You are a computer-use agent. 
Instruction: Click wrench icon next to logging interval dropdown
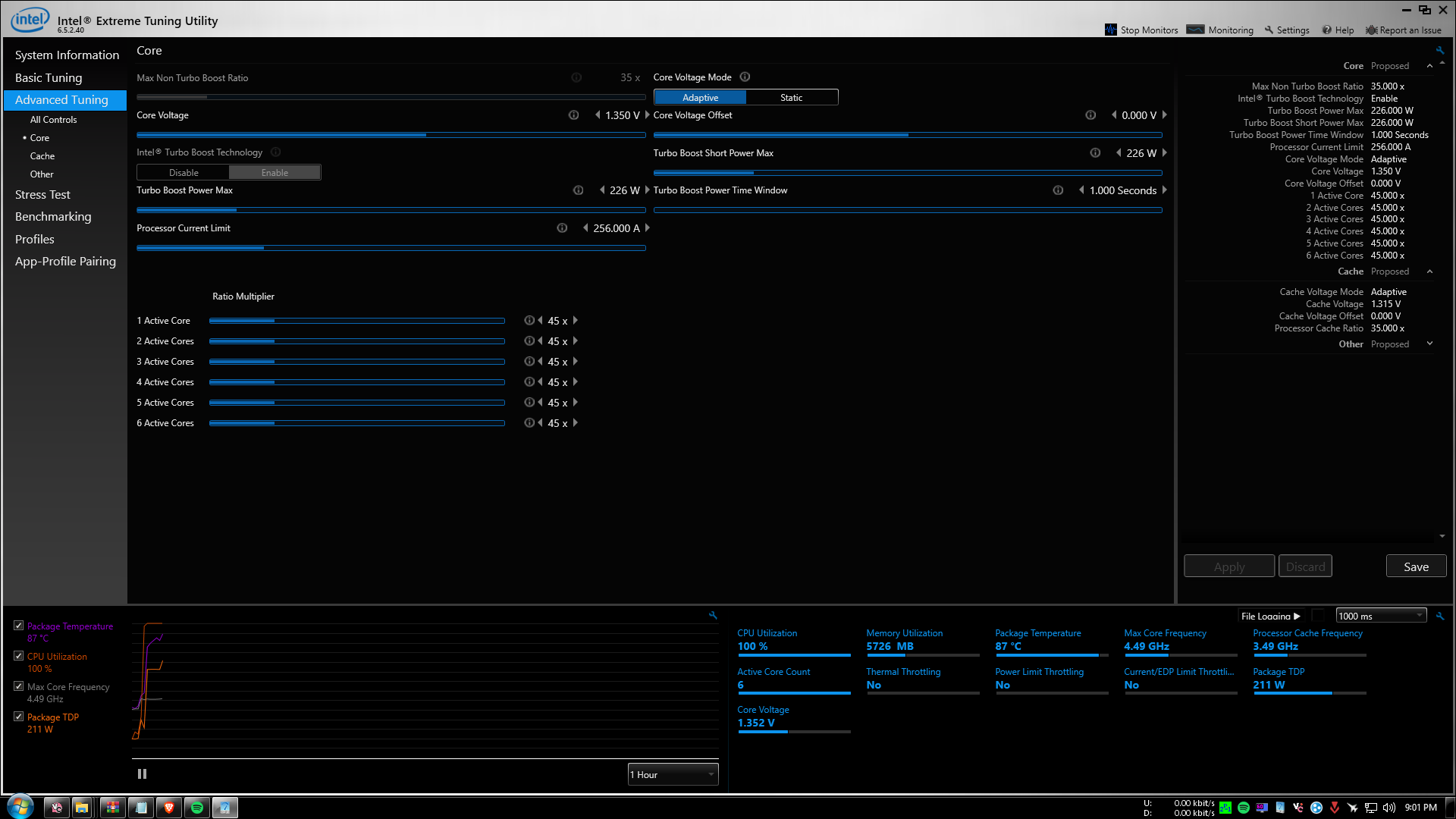point(1440,616)
